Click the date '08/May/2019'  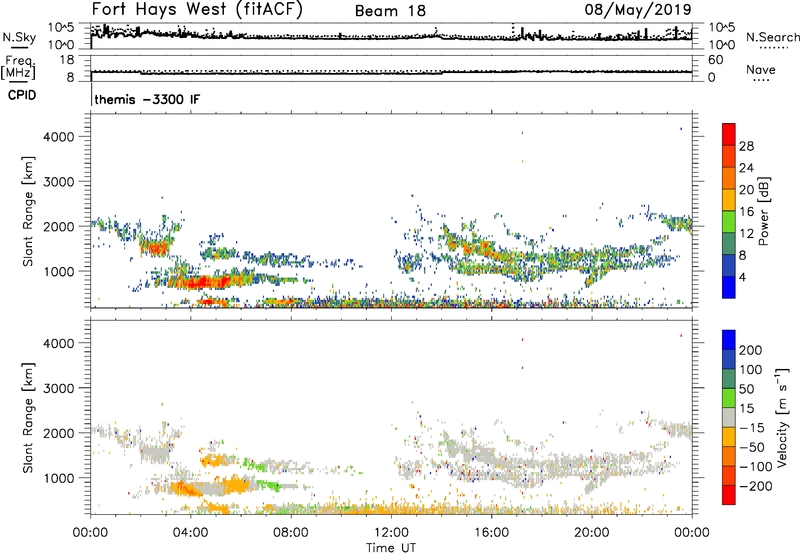638,10
